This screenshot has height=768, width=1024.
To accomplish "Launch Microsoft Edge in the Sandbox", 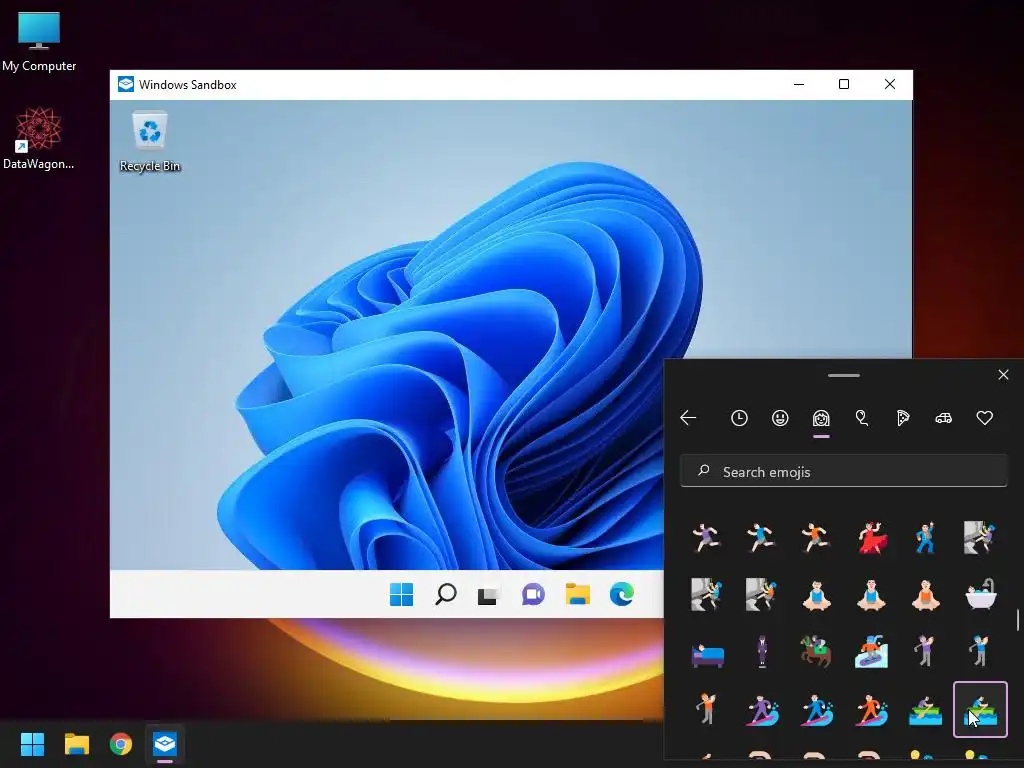I will 621,594.
